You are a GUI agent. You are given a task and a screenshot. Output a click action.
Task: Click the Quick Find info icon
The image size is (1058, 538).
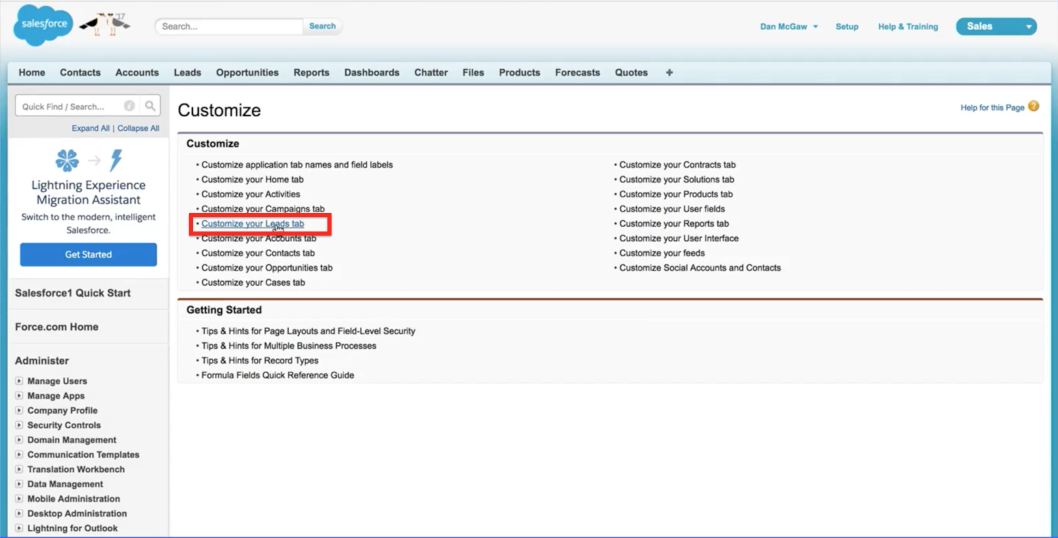129,106
